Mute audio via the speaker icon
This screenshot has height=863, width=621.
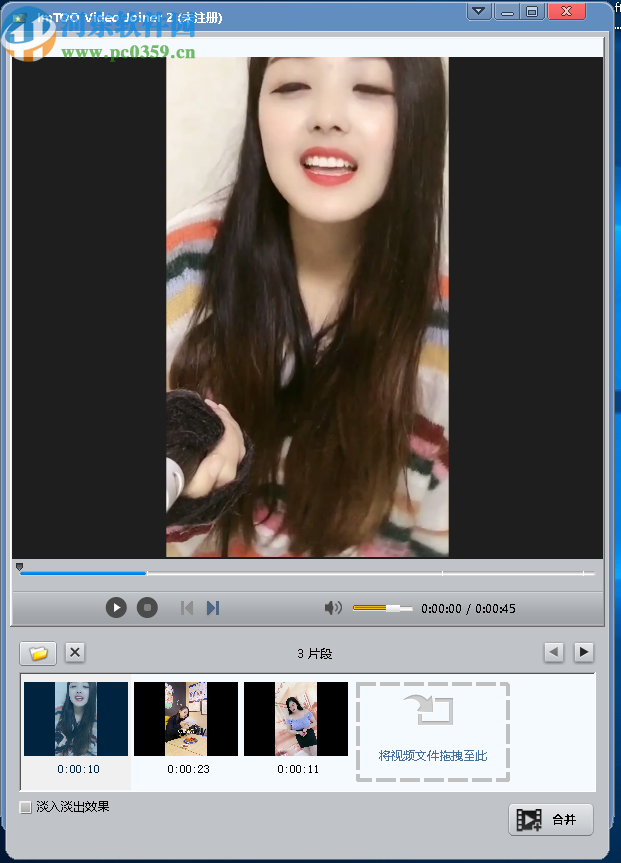coord(333,608)
